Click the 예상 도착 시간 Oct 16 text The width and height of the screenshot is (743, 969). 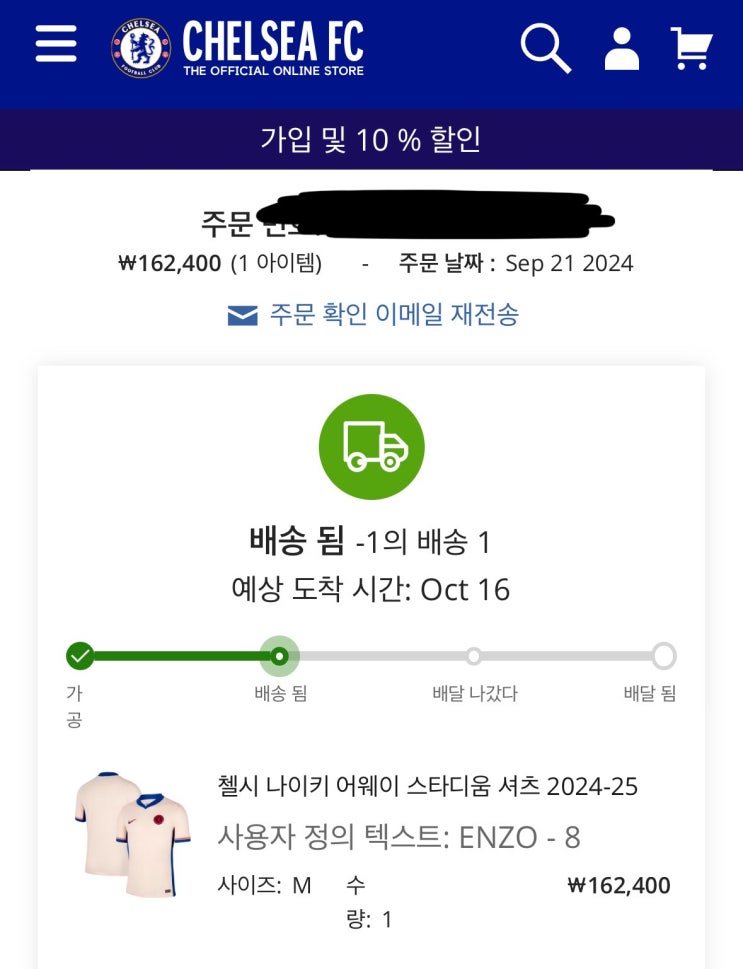(371, 589)
